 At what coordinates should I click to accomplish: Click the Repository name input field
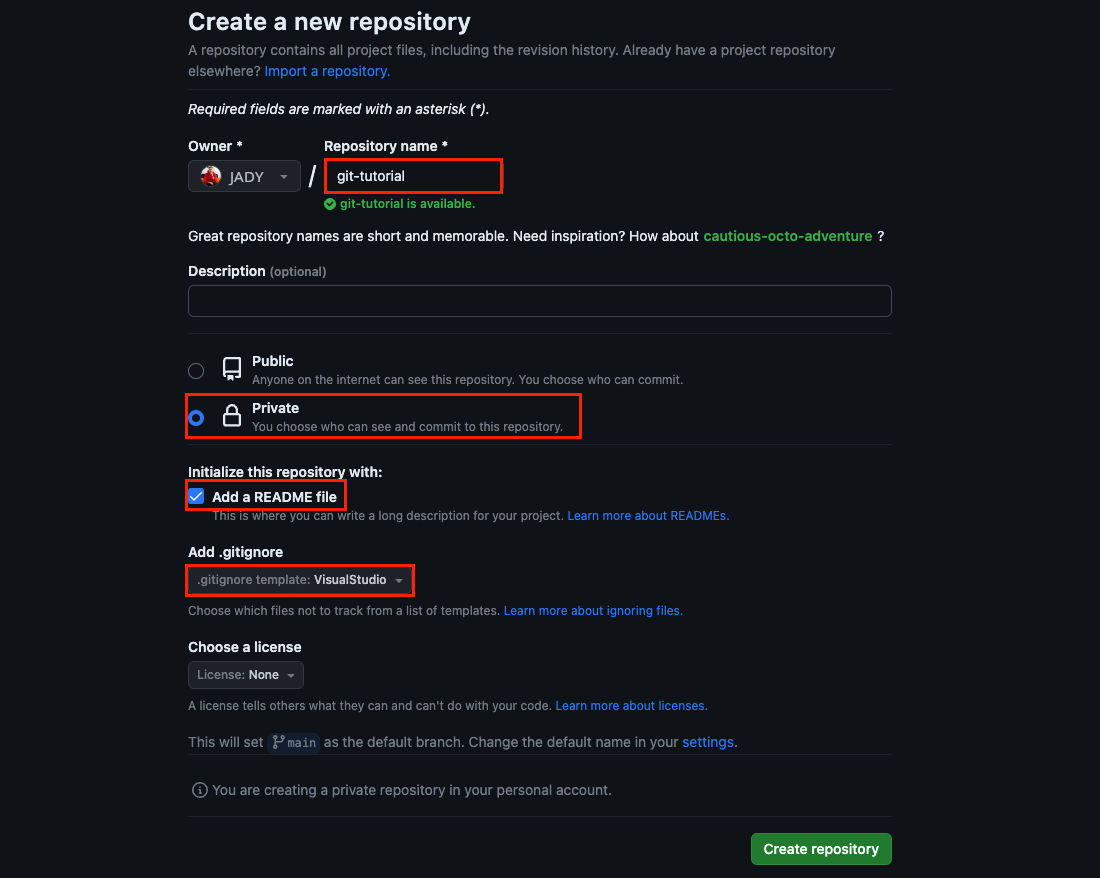pos(413,176)
